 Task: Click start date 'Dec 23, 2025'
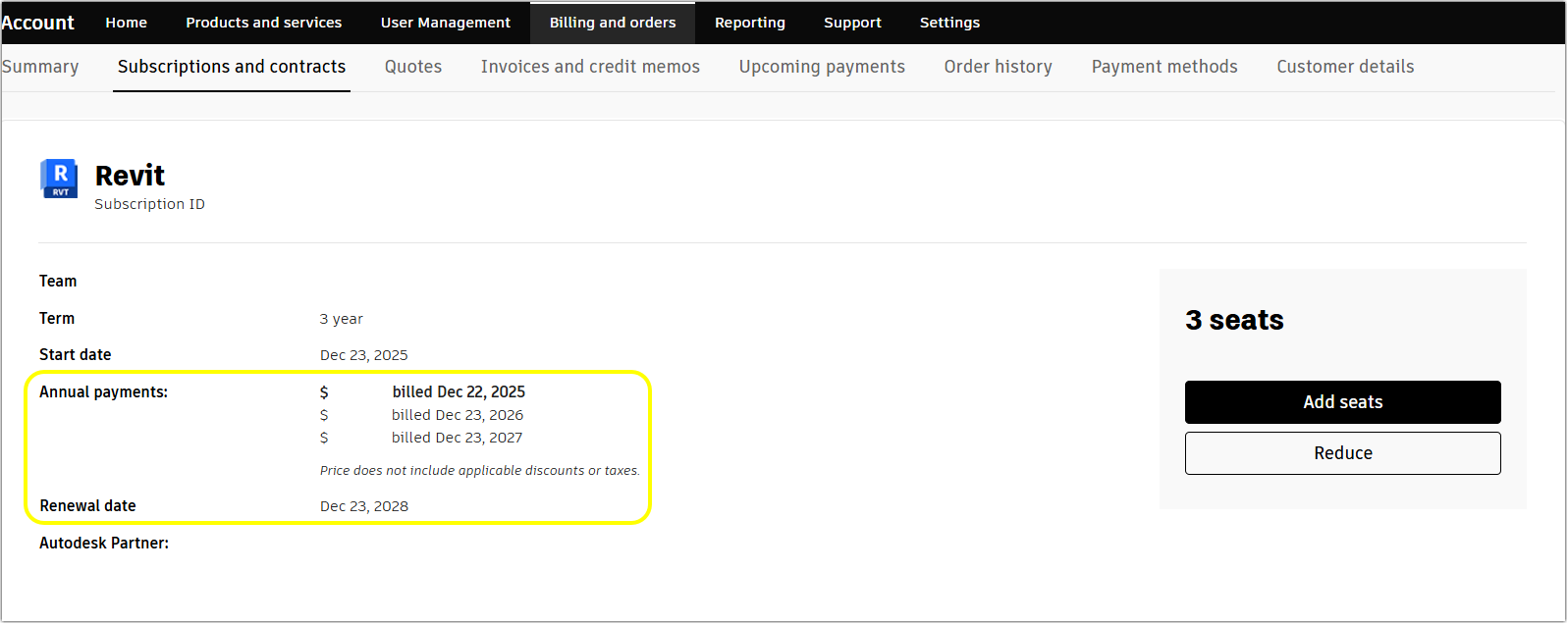pos(364,355)
